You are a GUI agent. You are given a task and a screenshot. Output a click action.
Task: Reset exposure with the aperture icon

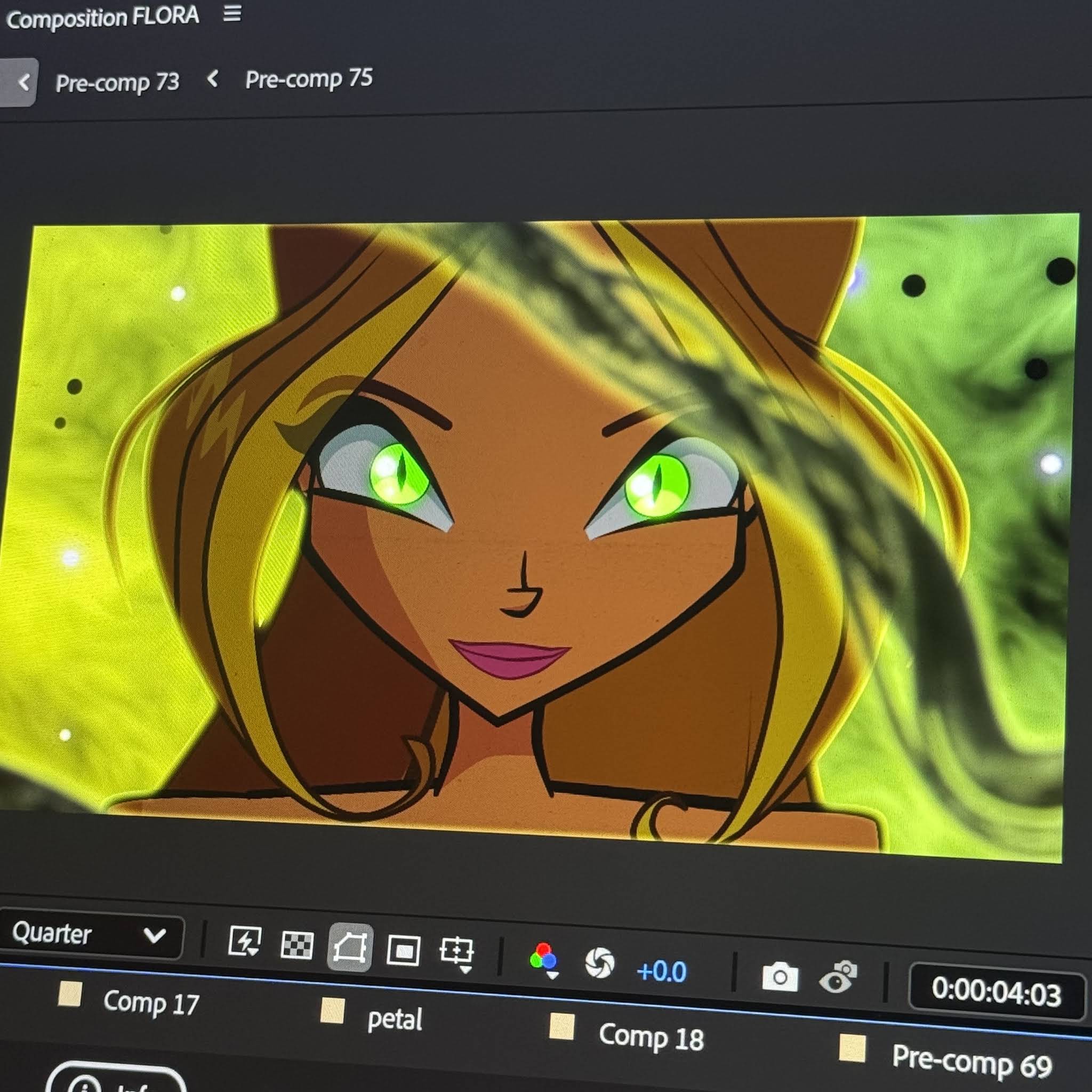tap(600, 963)
